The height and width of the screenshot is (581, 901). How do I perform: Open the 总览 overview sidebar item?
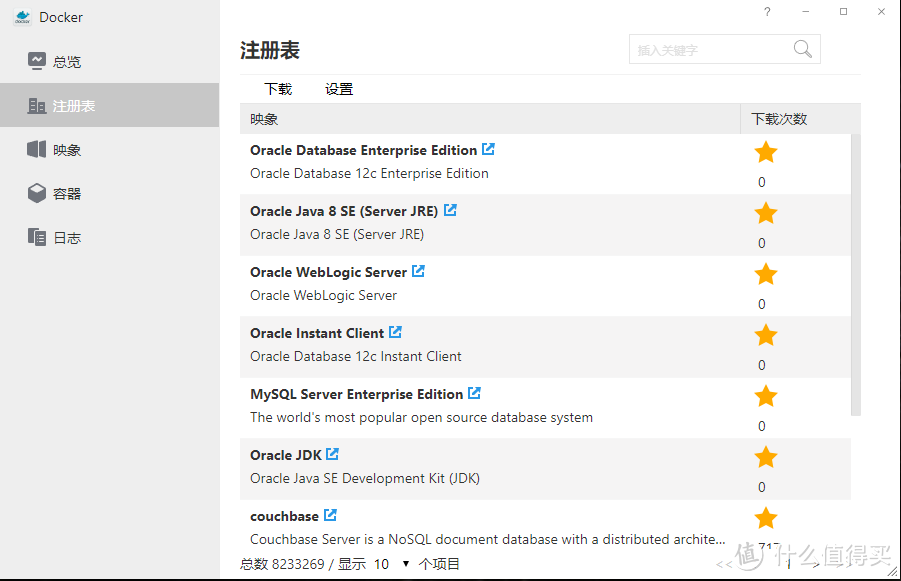[x=109, y=61]
